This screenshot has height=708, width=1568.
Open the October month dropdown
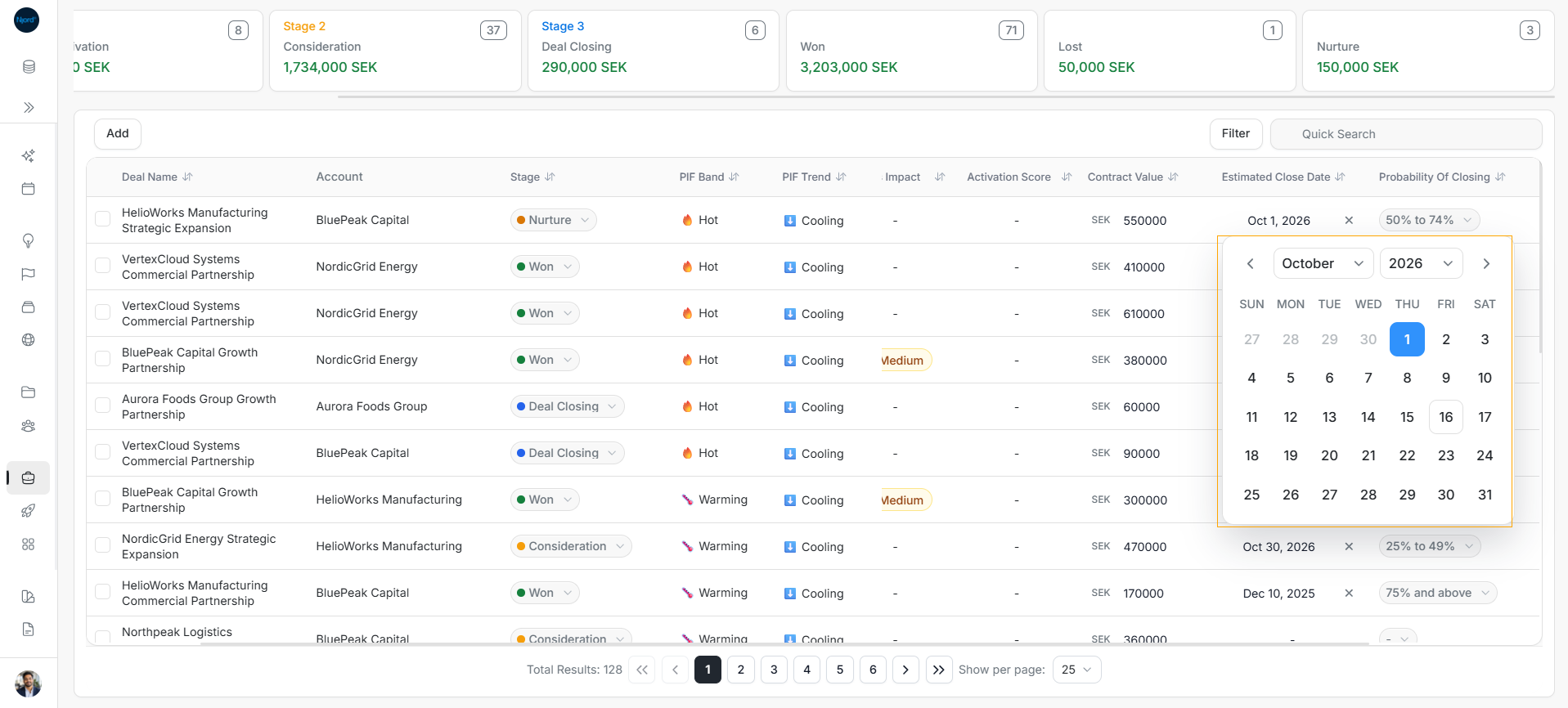click(1323, 263)
